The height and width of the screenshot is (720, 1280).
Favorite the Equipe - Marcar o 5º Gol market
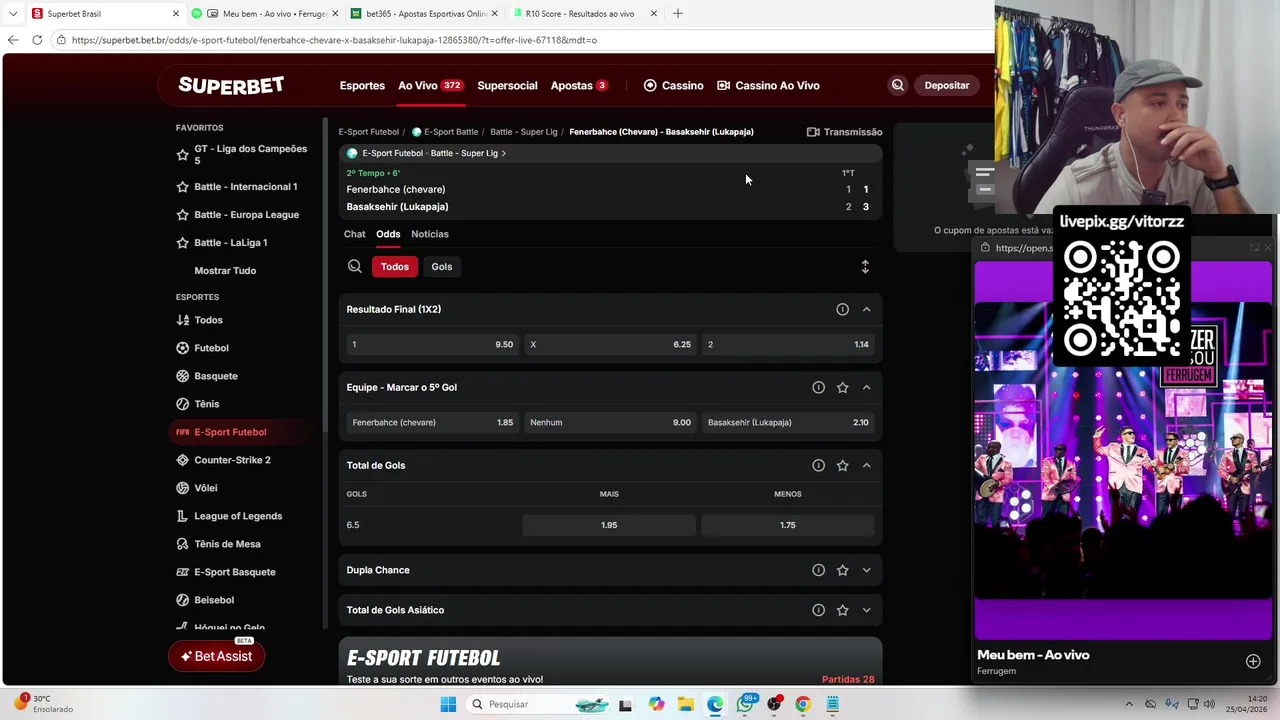point(842,387)
